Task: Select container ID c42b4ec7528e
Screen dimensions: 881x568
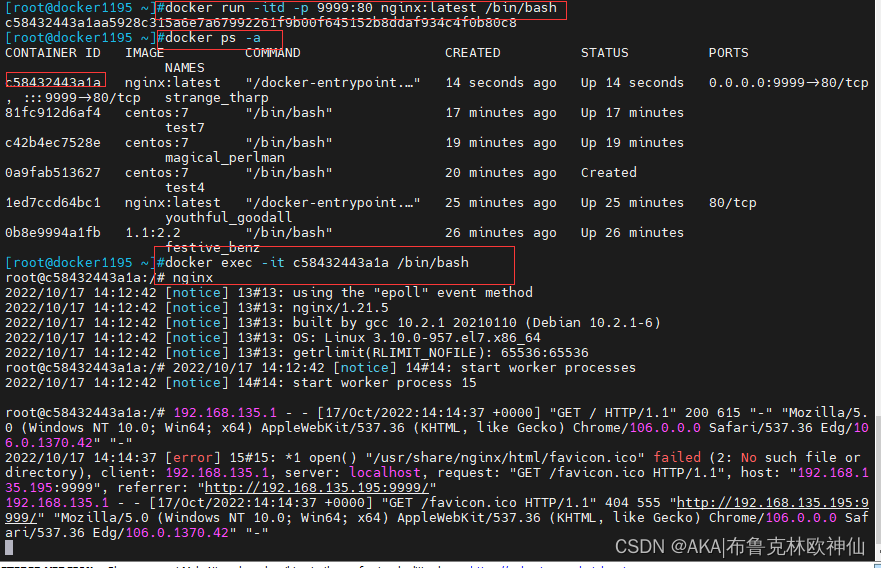Action: tap(53, 143)
